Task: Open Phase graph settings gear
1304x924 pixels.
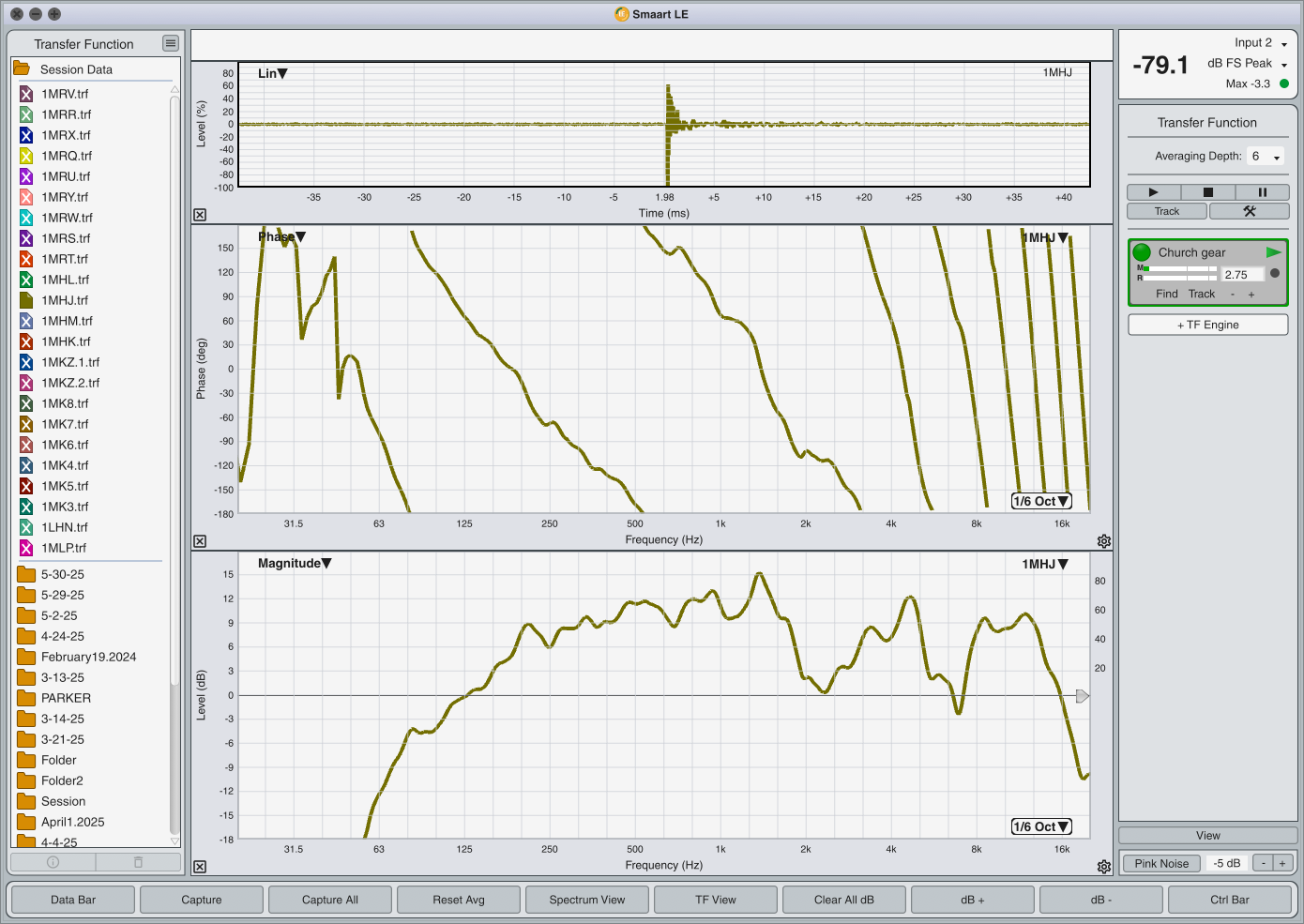Action: (1104, 541)
